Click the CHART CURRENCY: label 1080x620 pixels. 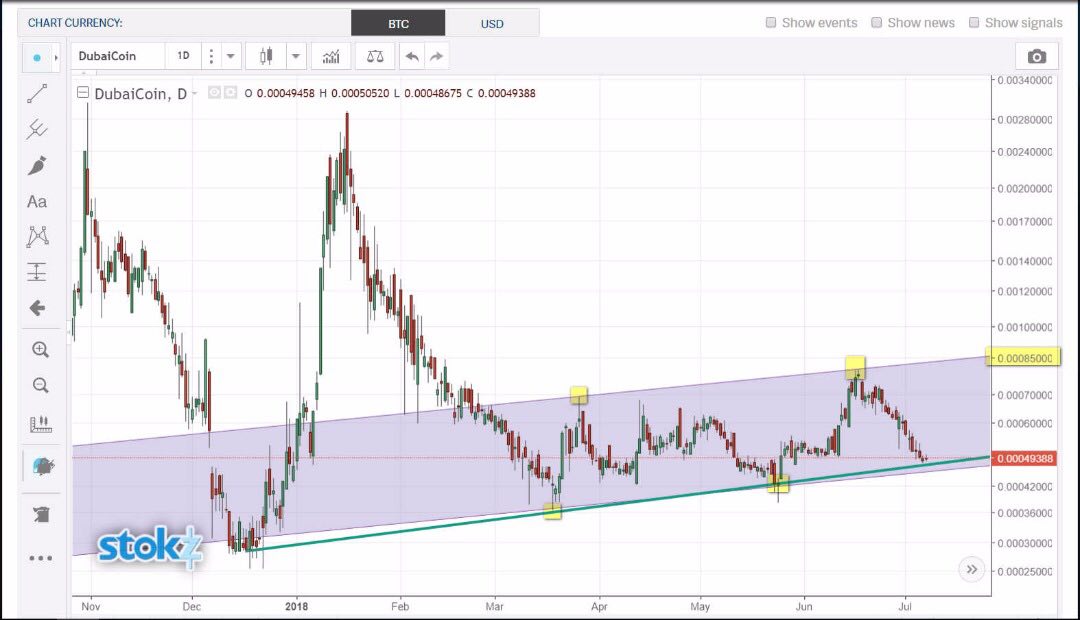click(75, 23)
